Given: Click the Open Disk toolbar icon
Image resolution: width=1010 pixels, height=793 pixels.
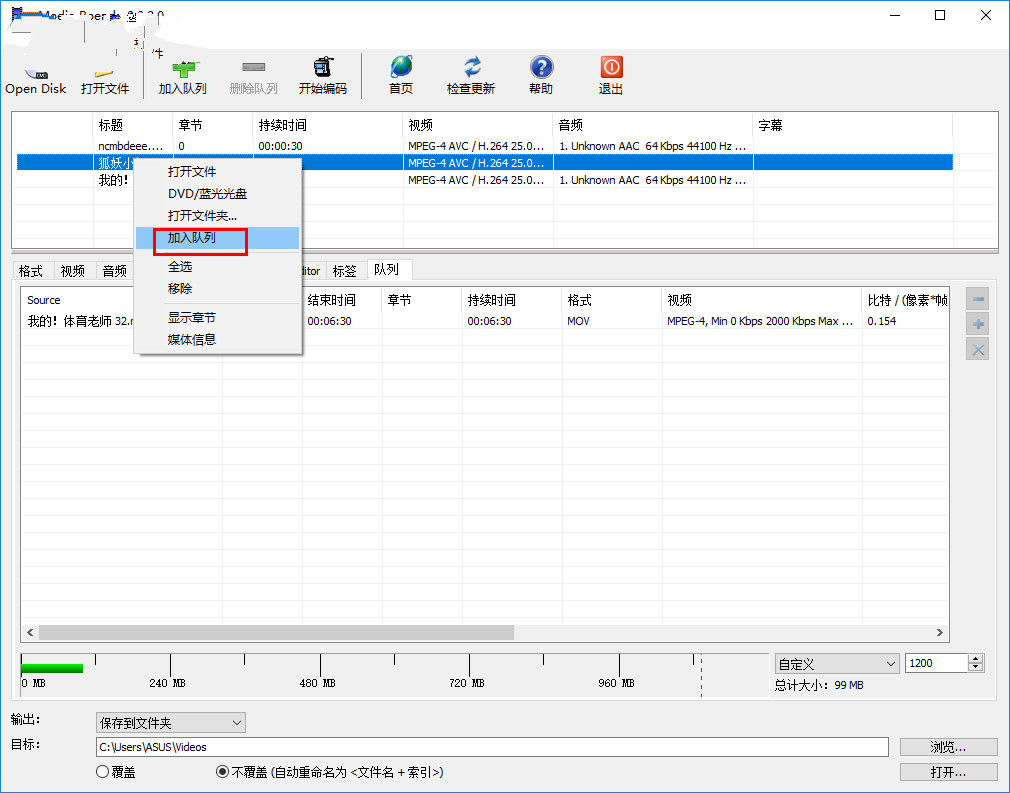Looking at the screenshot, I should (35, 76).
